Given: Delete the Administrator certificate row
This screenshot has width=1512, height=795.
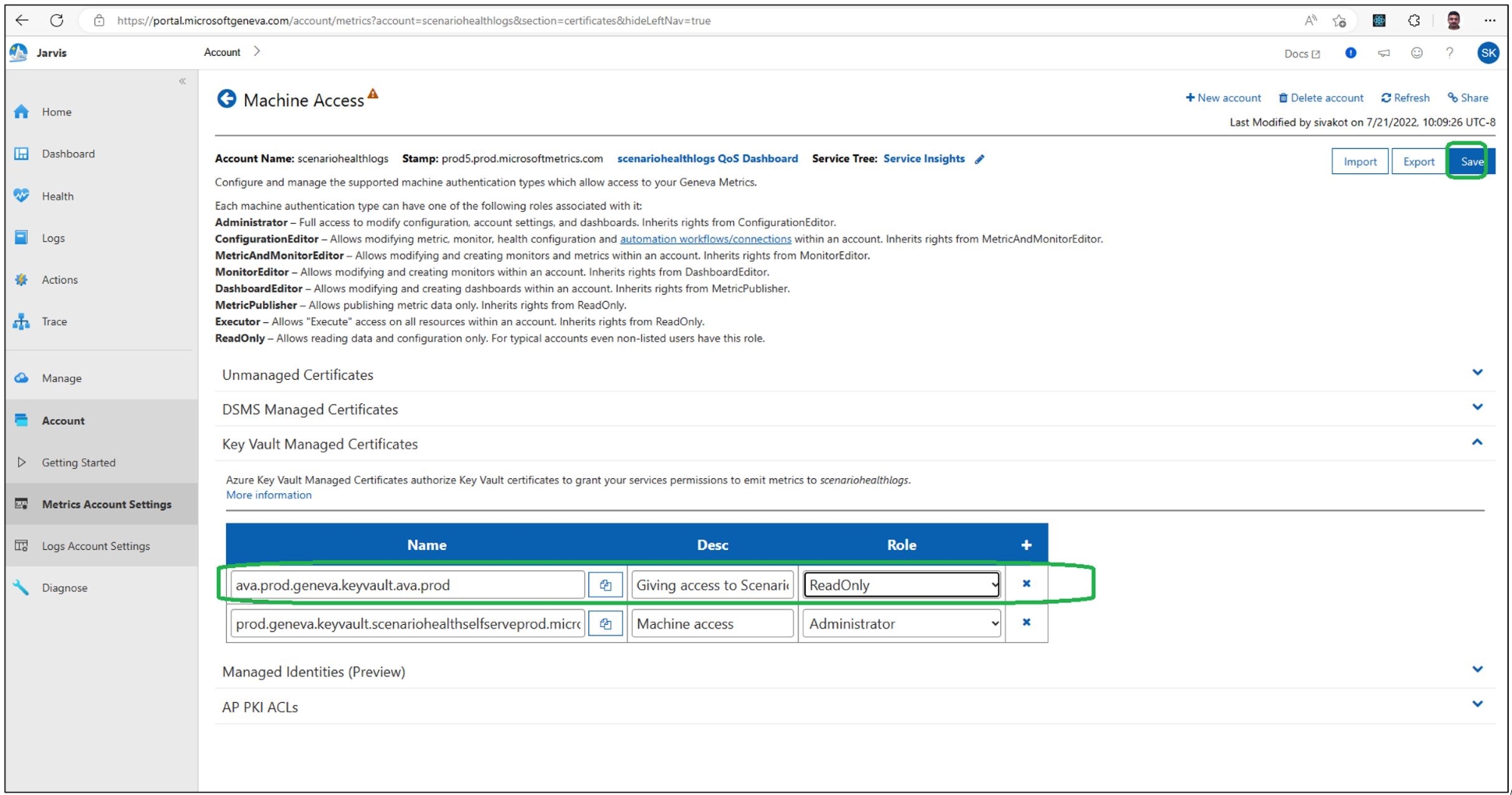Looking at the screenshot, I should 1027,622.
